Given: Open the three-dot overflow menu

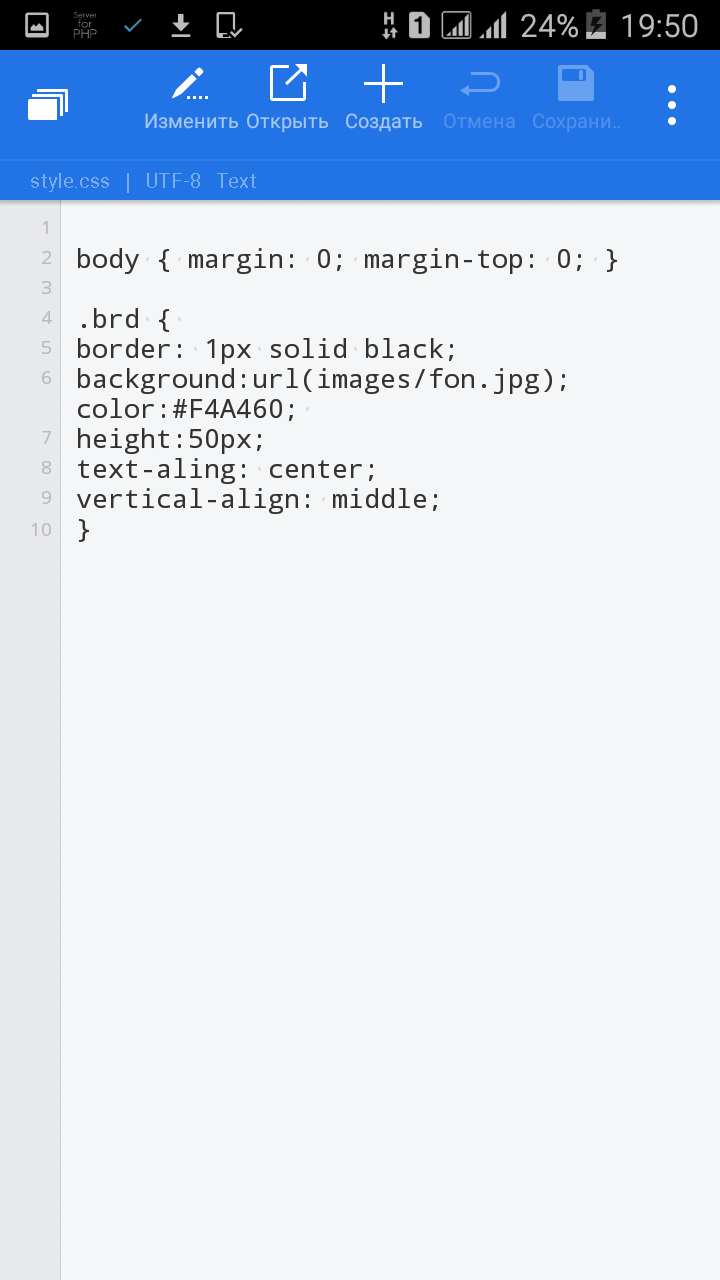Looking at the screenshot, I should (x=672, y=104).
